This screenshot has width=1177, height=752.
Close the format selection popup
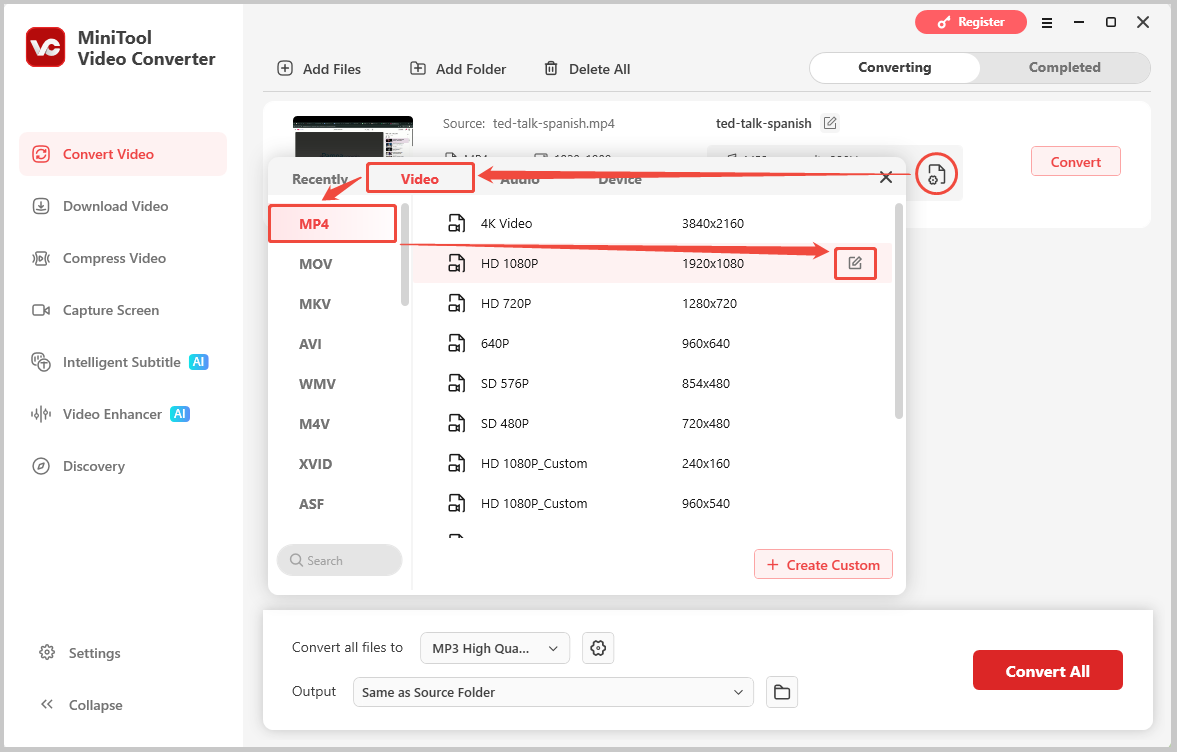pyautogui.click(x=886, y=177)
